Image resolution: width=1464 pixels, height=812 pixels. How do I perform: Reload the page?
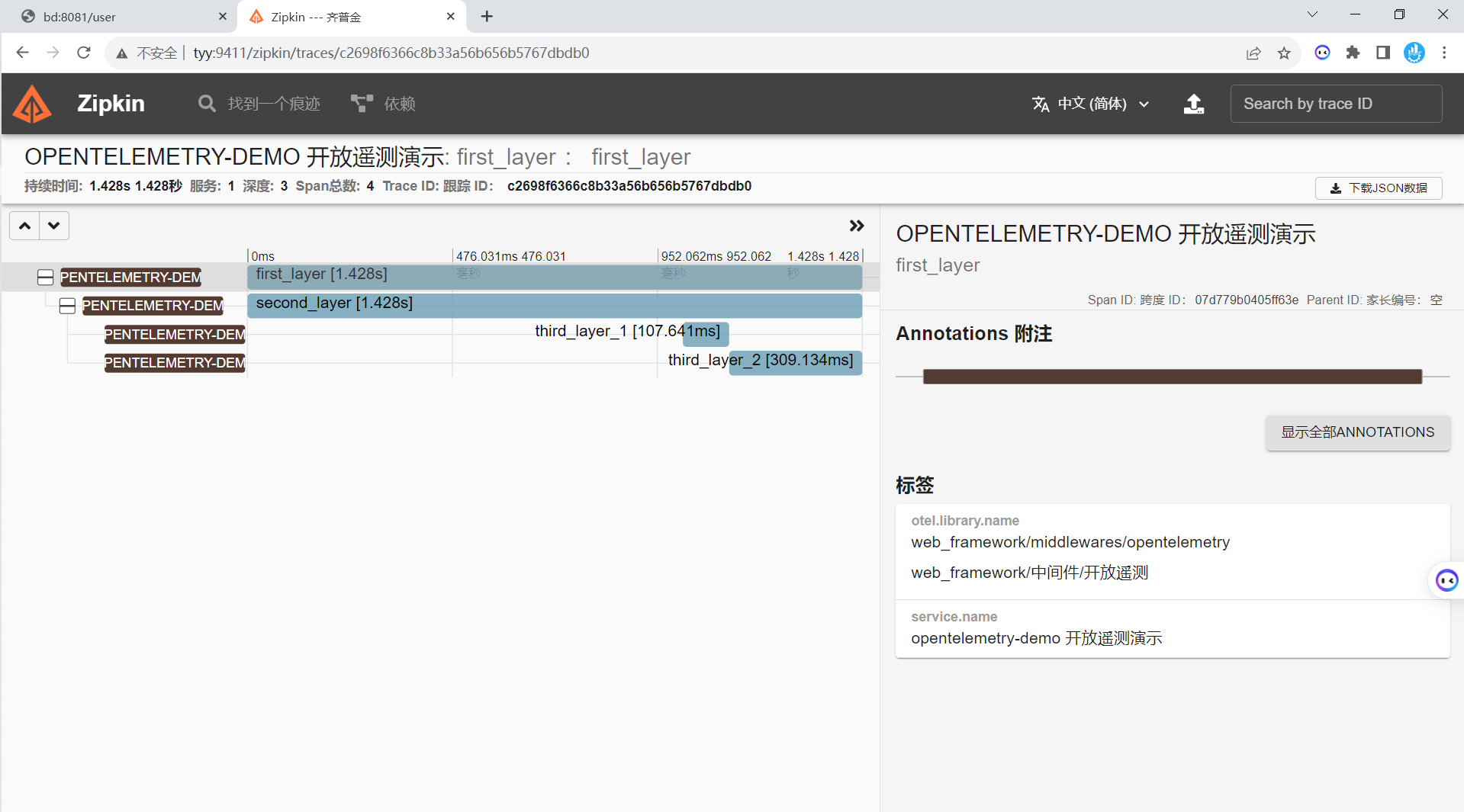point(84,53)
